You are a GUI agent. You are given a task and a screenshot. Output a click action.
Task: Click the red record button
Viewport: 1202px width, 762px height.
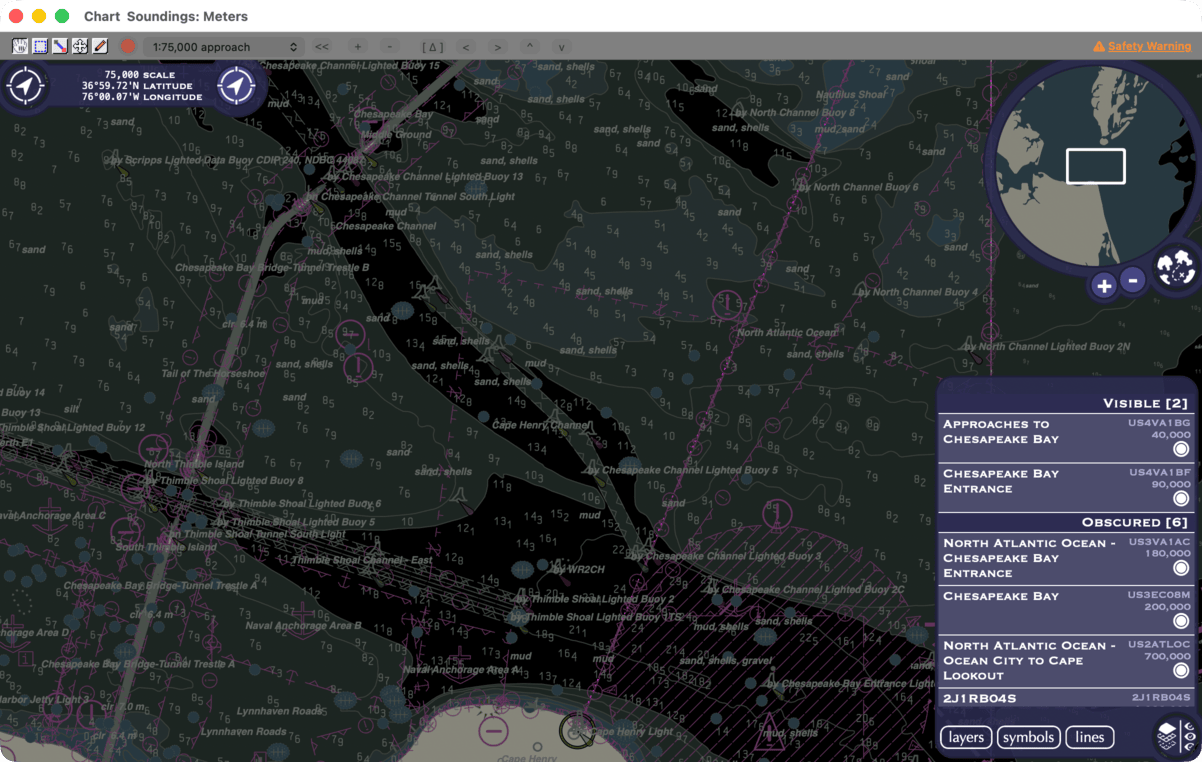pos(128,46)
